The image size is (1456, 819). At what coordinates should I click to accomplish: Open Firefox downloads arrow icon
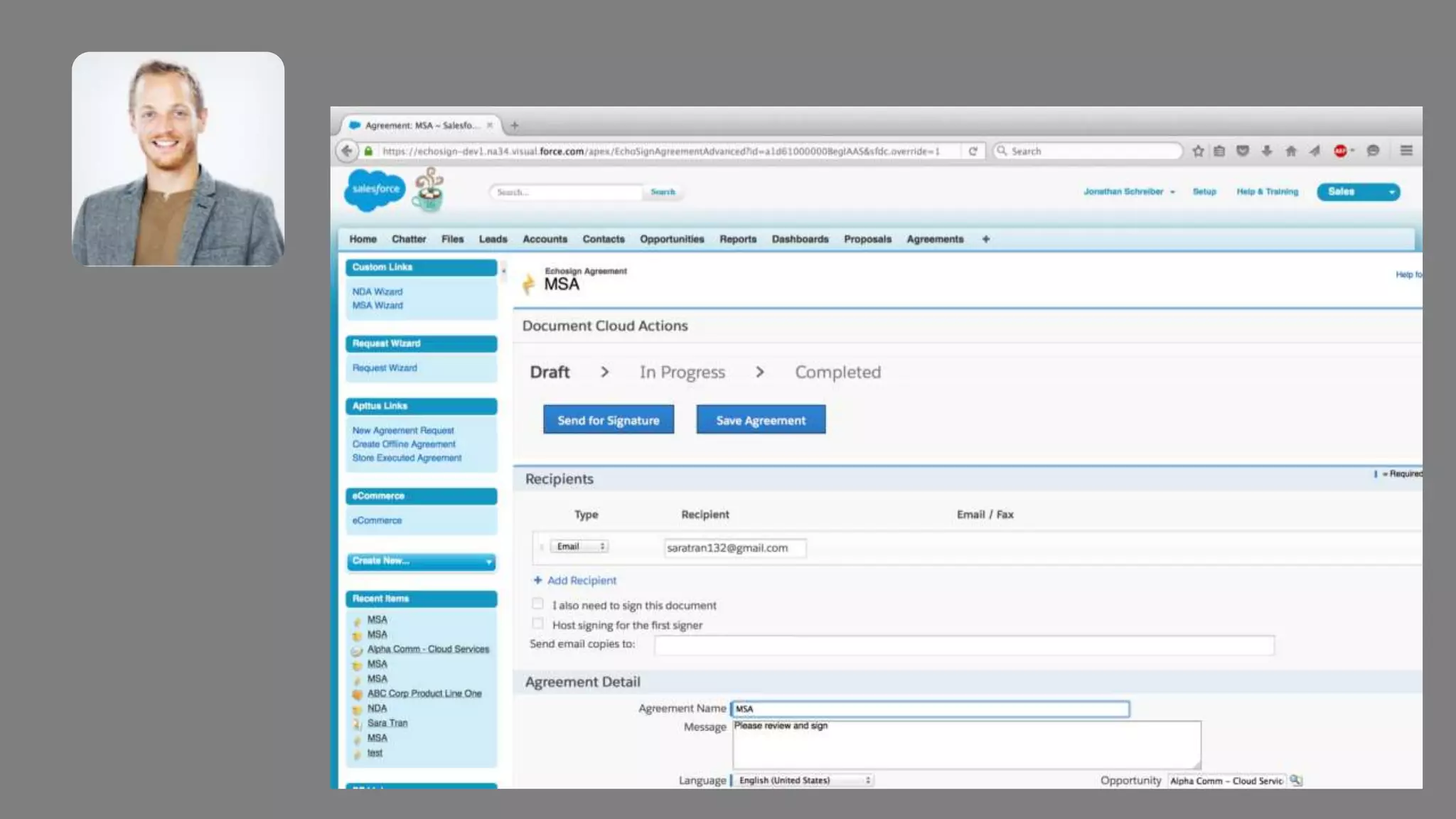click(x=1266, y=151)
